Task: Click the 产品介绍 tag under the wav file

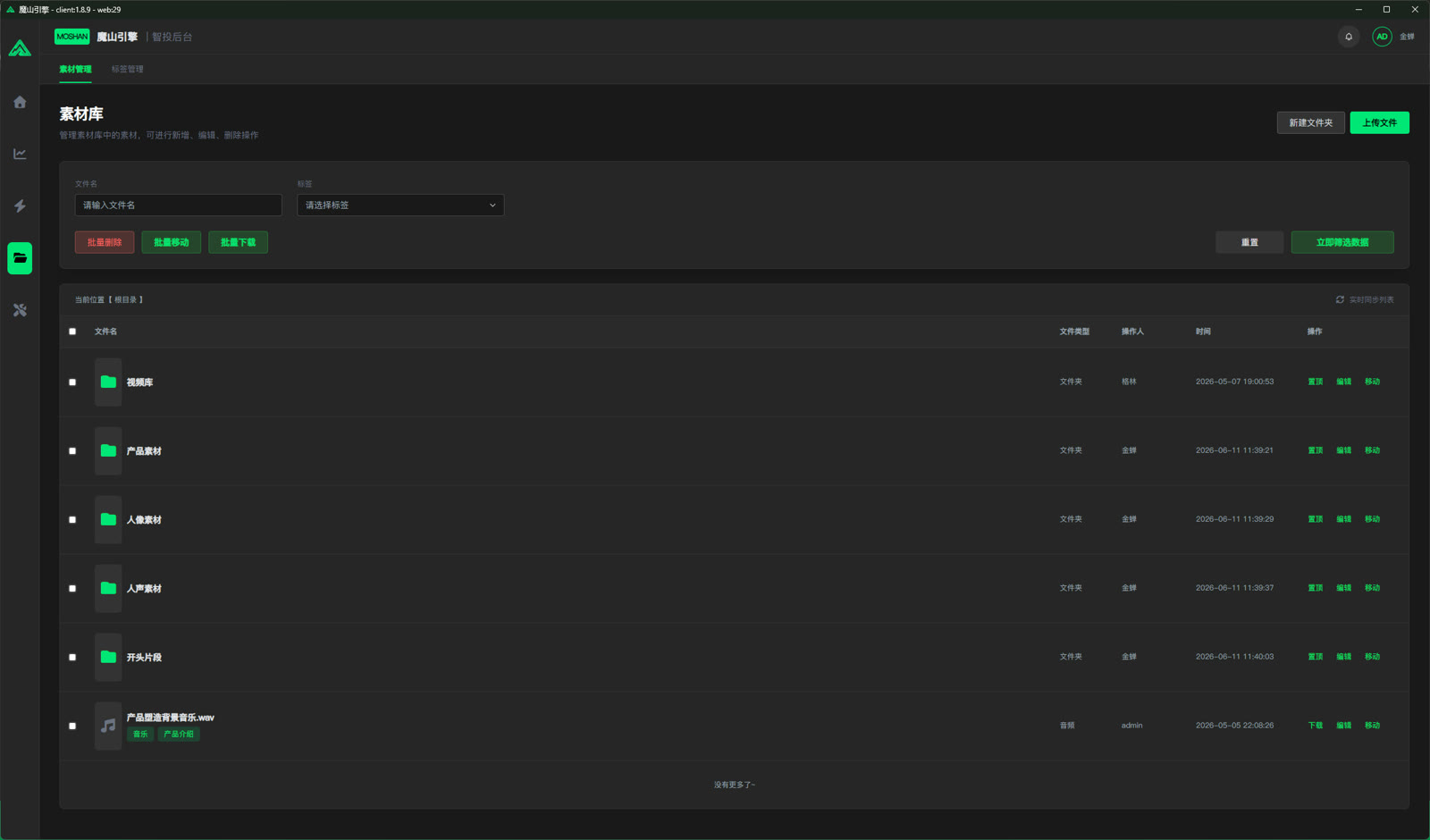Action: (179, 735)
